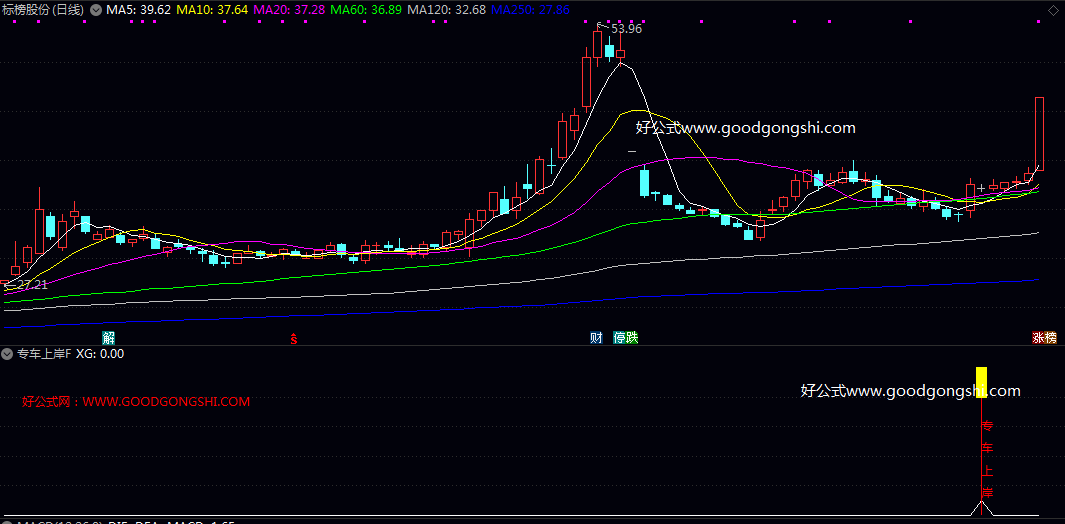Select the MA10 moving average label
This screenshot has height=524, width=1065.
(x=212, y=9)
